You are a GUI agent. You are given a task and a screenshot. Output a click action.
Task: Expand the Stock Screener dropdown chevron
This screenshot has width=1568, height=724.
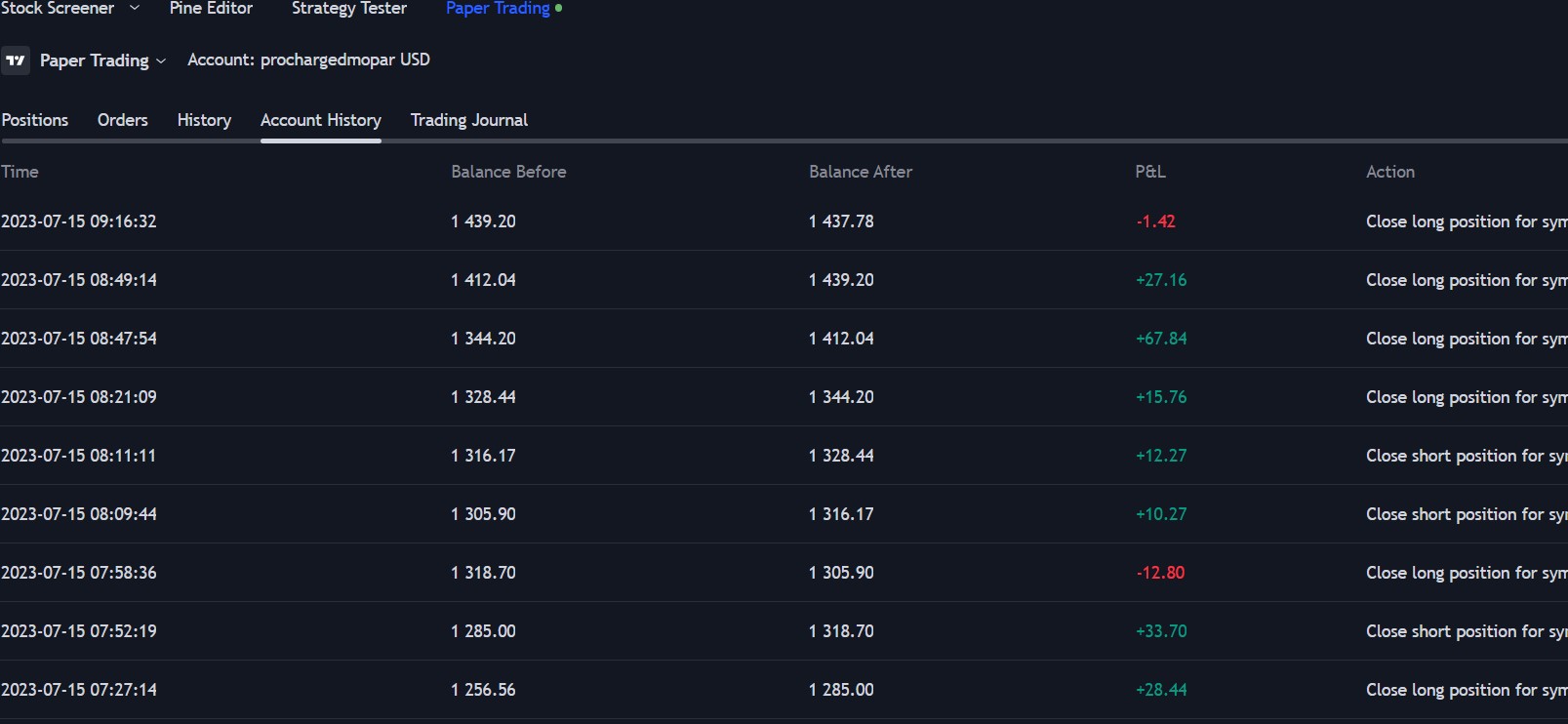135,8
